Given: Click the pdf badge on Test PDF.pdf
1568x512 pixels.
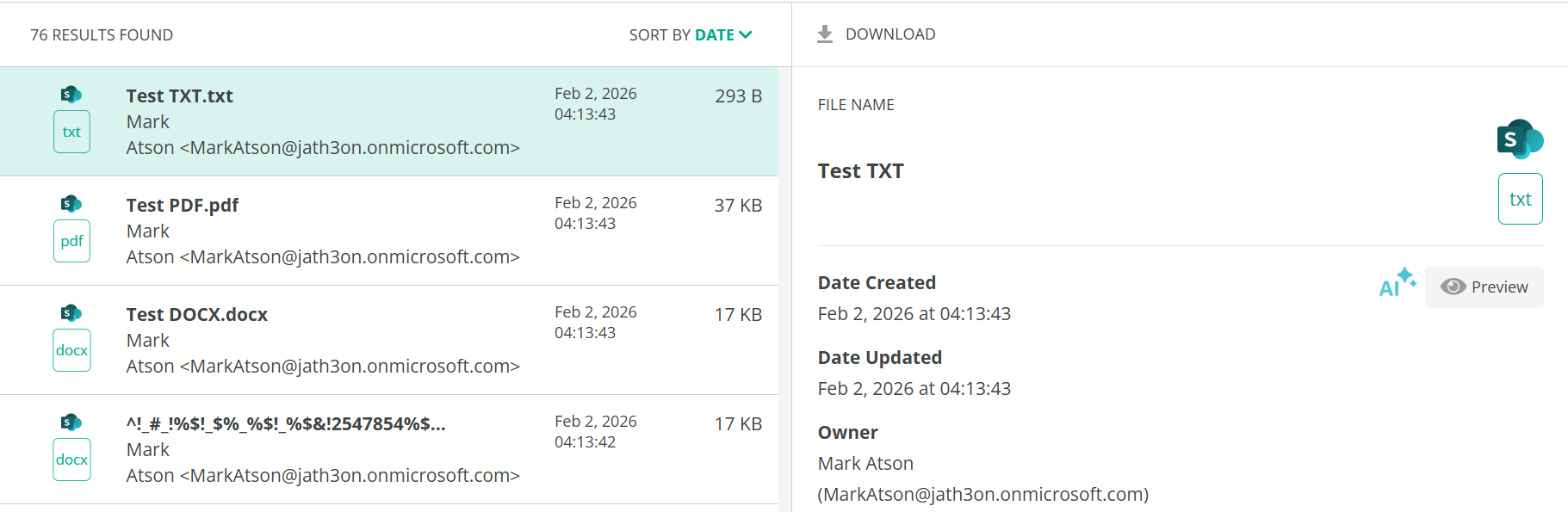Looking at the screenshot, I should 71,241.
